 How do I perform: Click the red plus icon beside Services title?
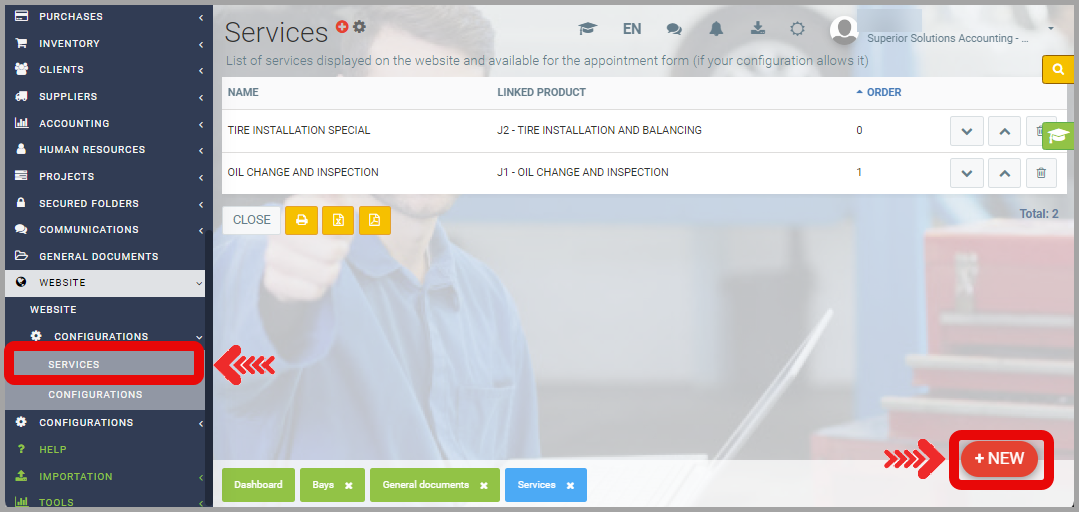[x=342, y=27]
